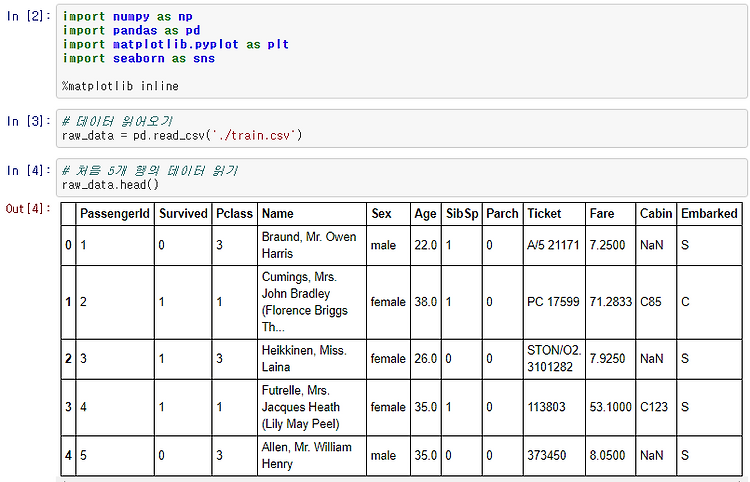Select the 'Cumings, Mrs. John Bradley' name cell
The width and height of the screenshot is (750, 482).
312,302
